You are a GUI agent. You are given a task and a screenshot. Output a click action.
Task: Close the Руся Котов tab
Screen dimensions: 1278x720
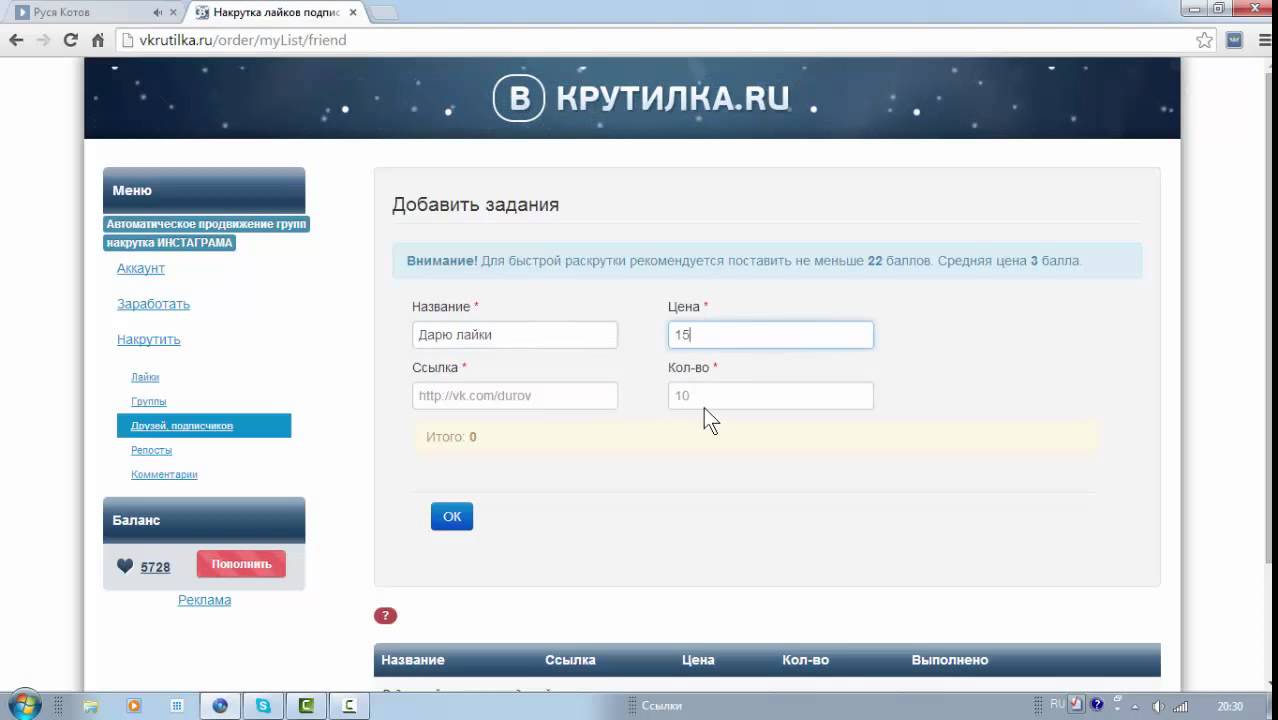[x=173, y=12]
